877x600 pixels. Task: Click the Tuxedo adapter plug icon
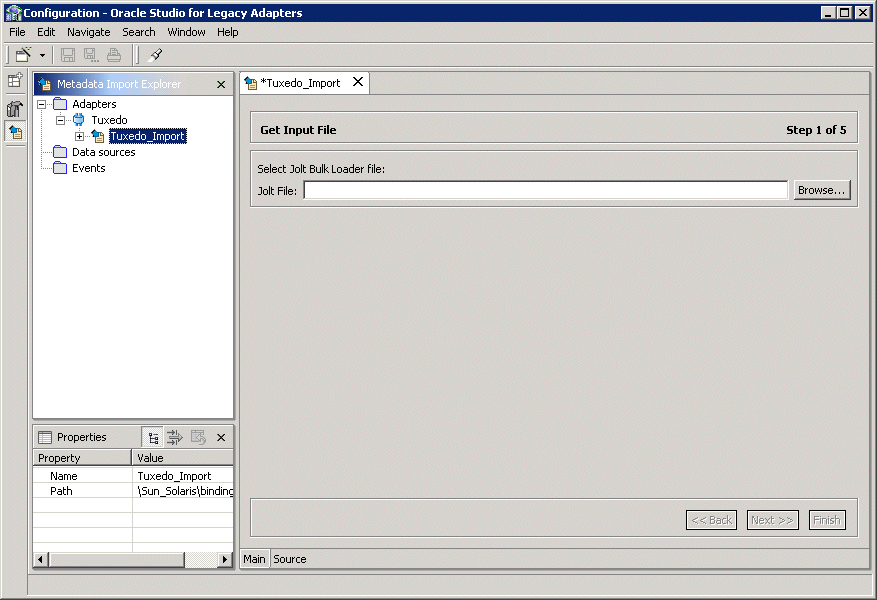(79, 120)
